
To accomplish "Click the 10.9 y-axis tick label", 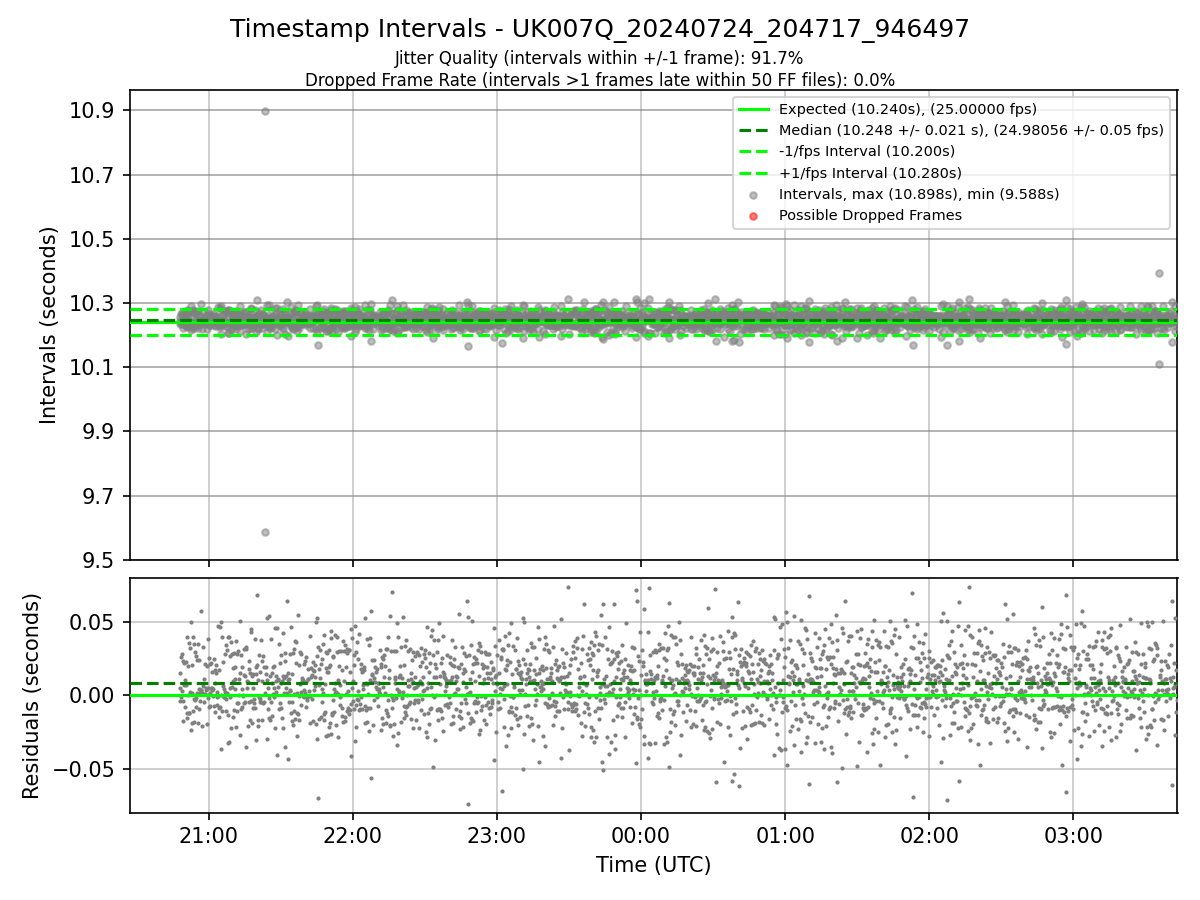I will click(94, 110).
